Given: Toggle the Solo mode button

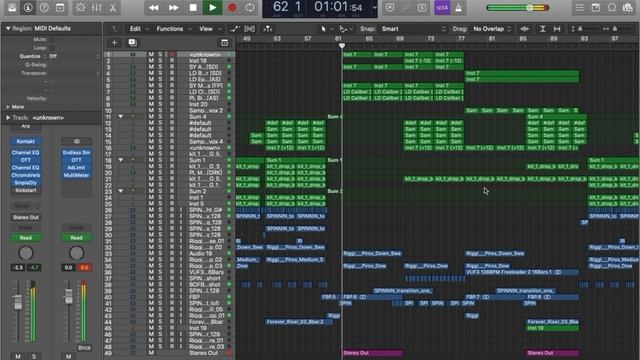Looking at the screenshot, I should tap(422, 8).
